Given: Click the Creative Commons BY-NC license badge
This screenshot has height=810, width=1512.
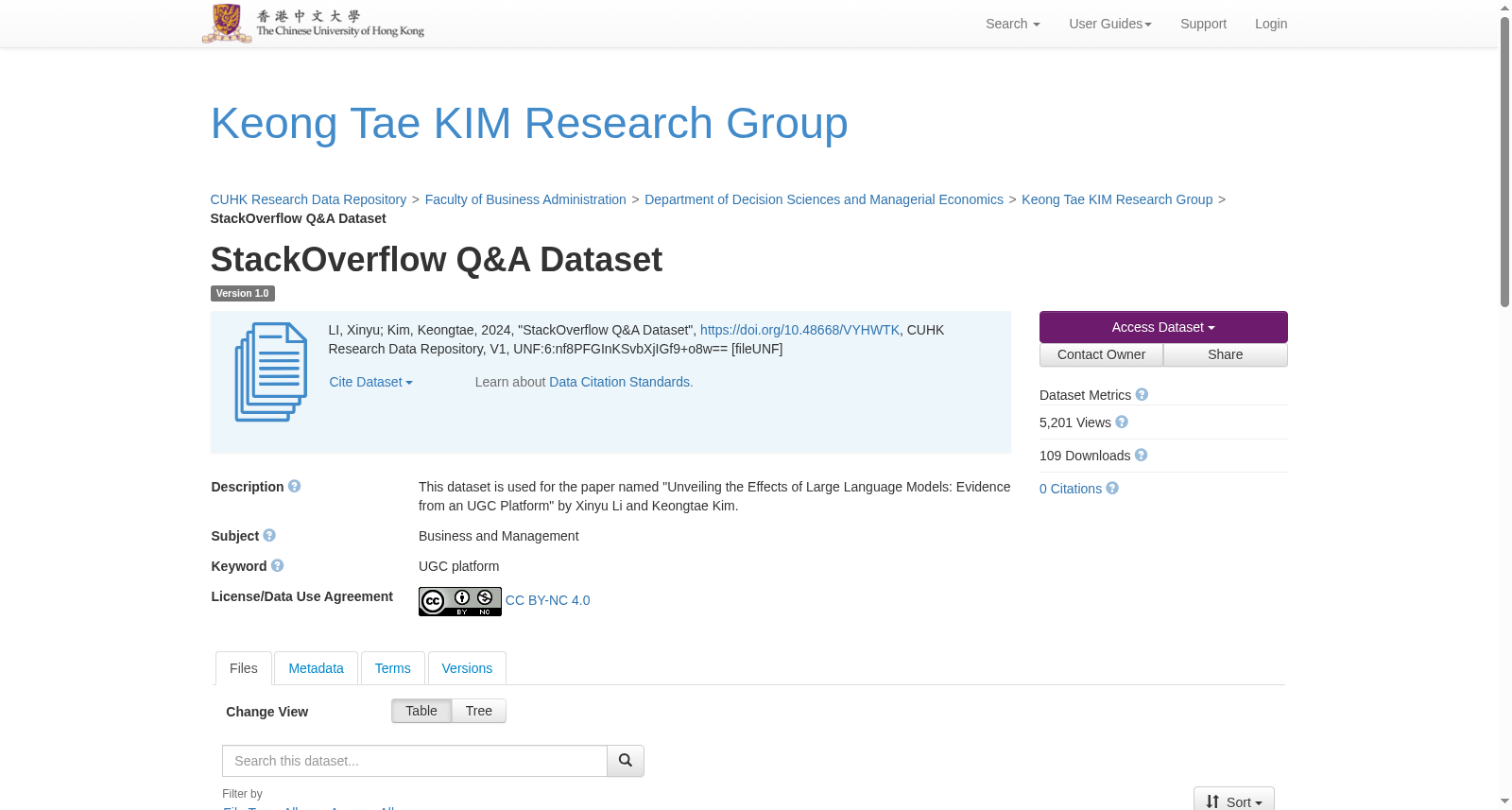Looking at the screenshot, I should tap(460, 601).
